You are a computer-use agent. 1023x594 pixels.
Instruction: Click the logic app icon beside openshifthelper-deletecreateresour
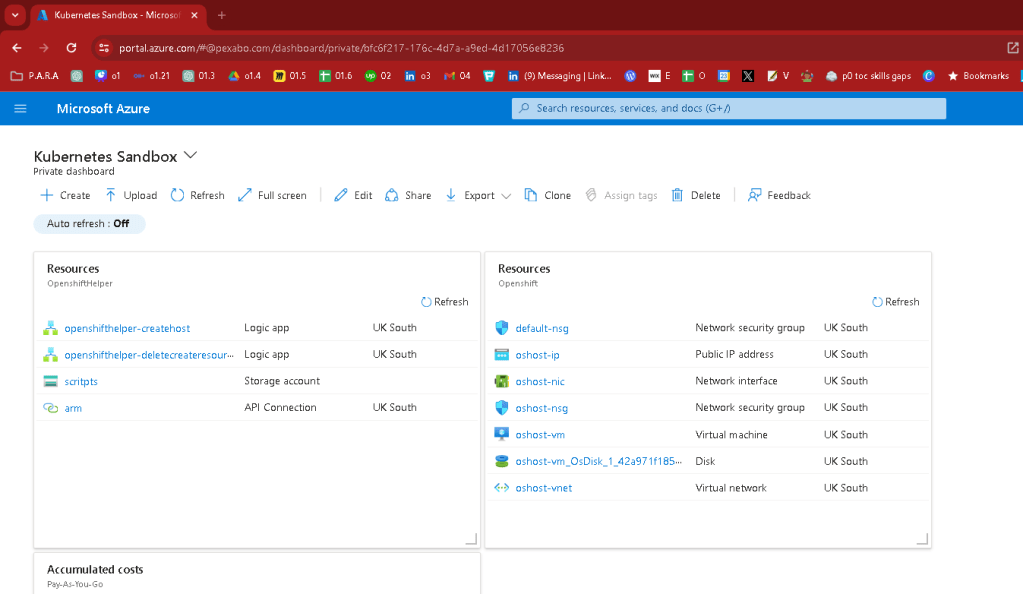pyautogui.click(x=50, y=355)
